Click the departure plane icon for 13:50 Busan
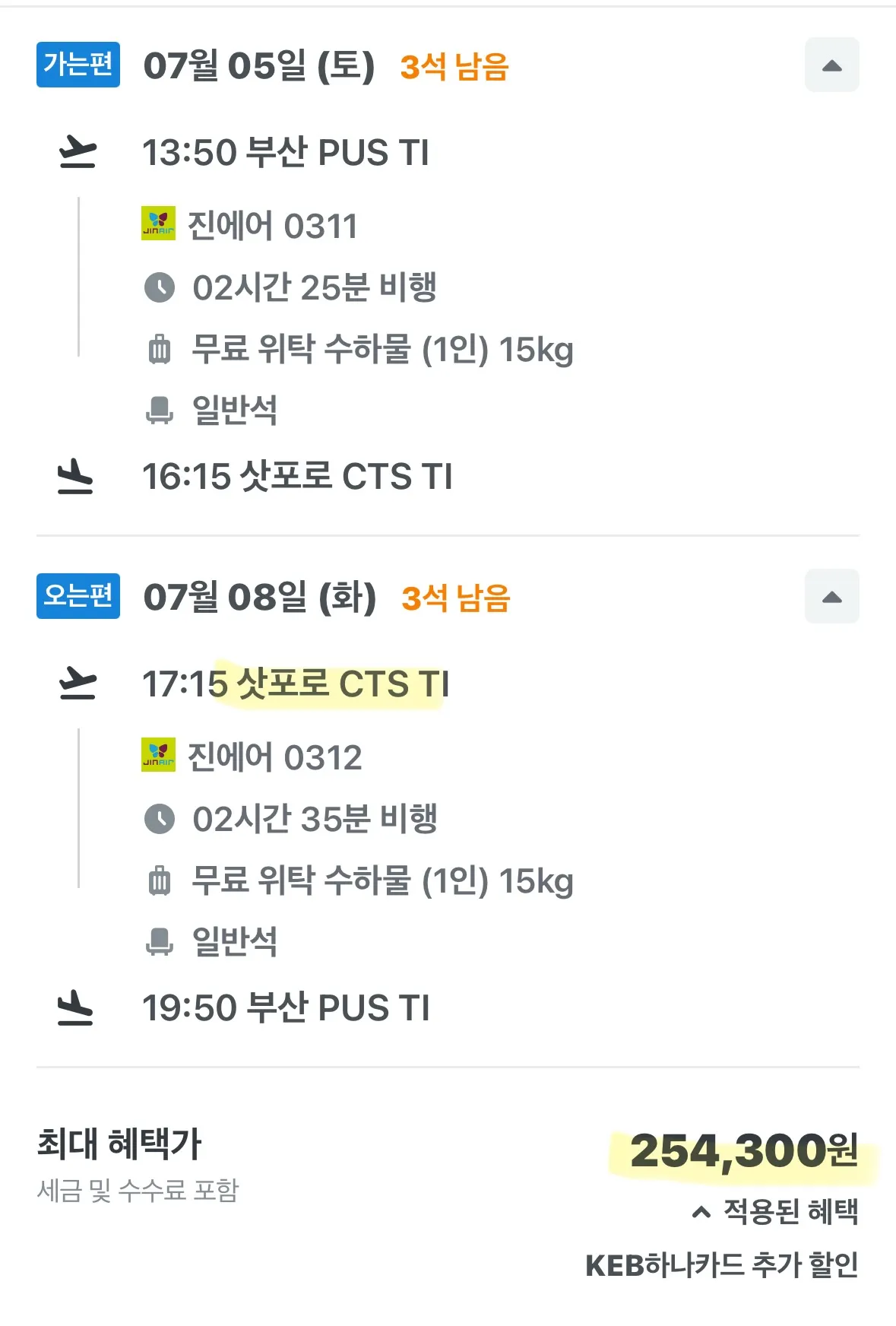This screenshot has height=1326, width=896. point(78,152)
